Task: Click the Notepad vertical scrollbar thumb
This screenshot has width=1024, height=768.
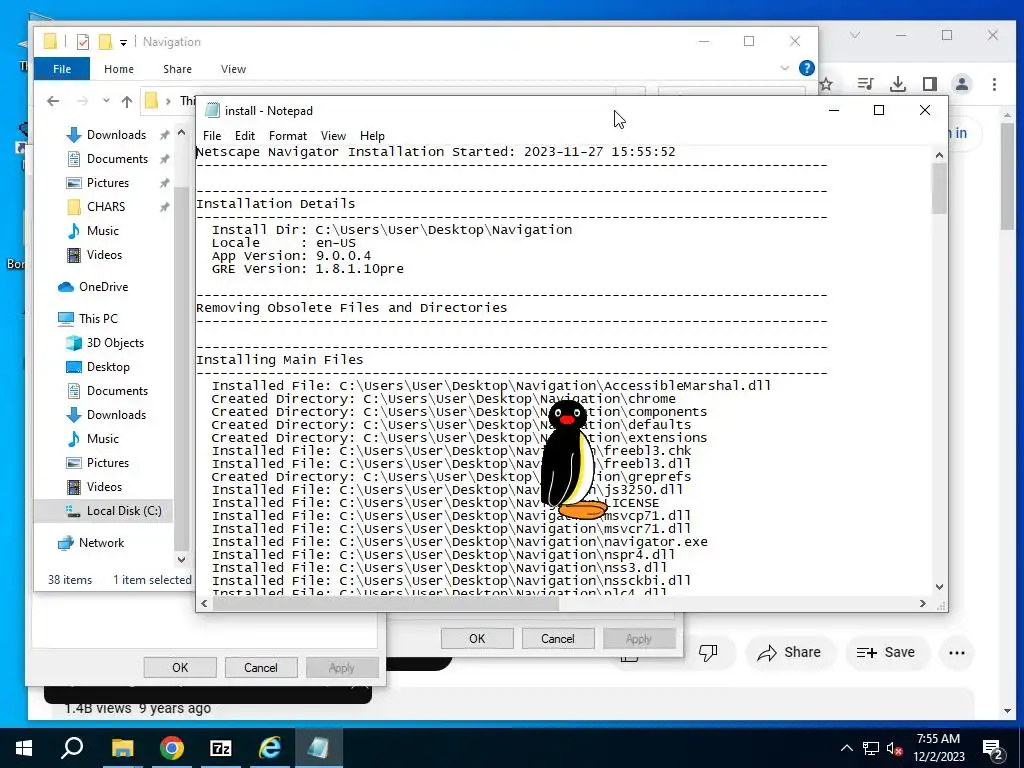Action: (939, 189)
